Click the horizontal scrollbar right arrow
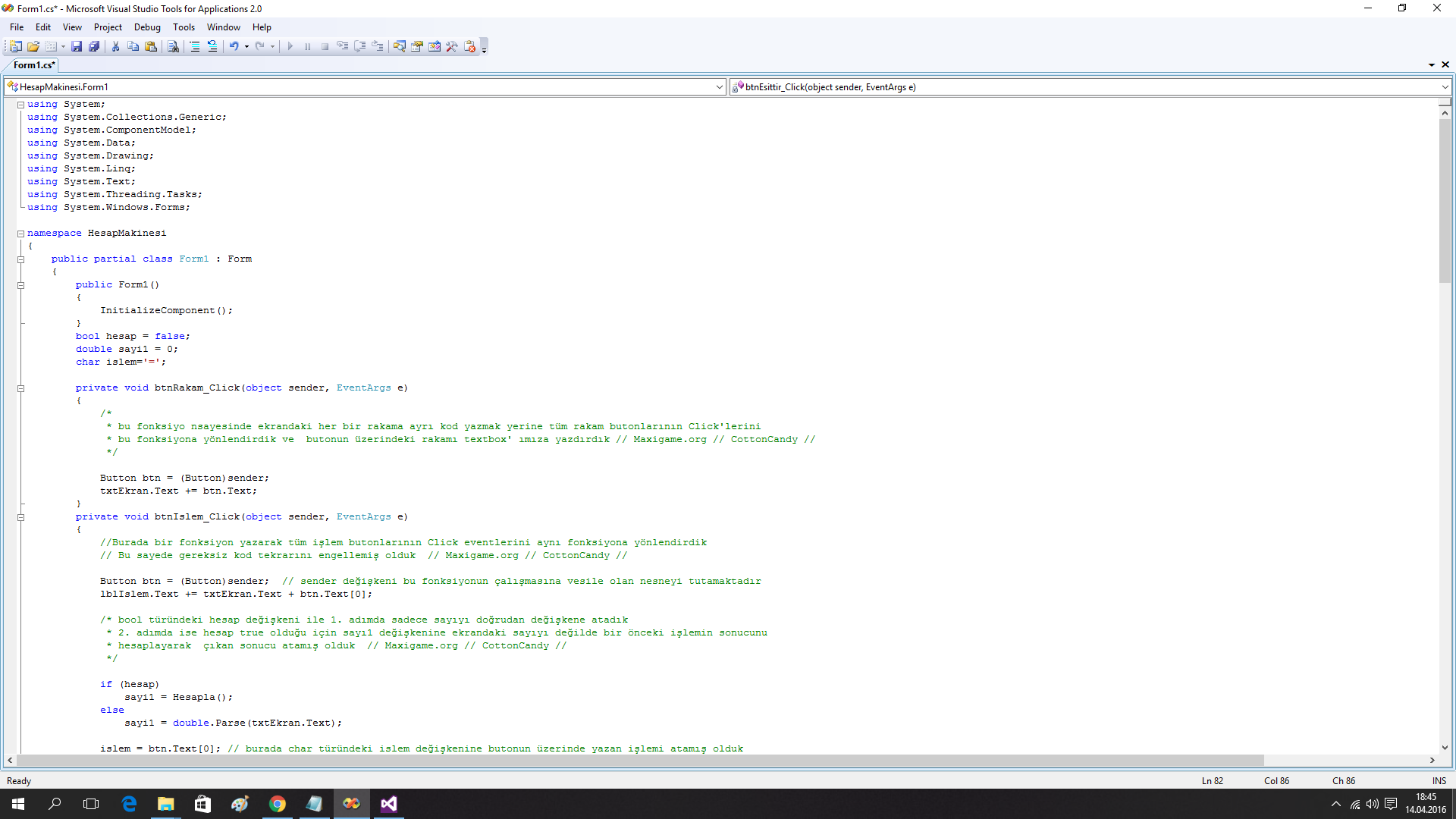 point(1432,760)
